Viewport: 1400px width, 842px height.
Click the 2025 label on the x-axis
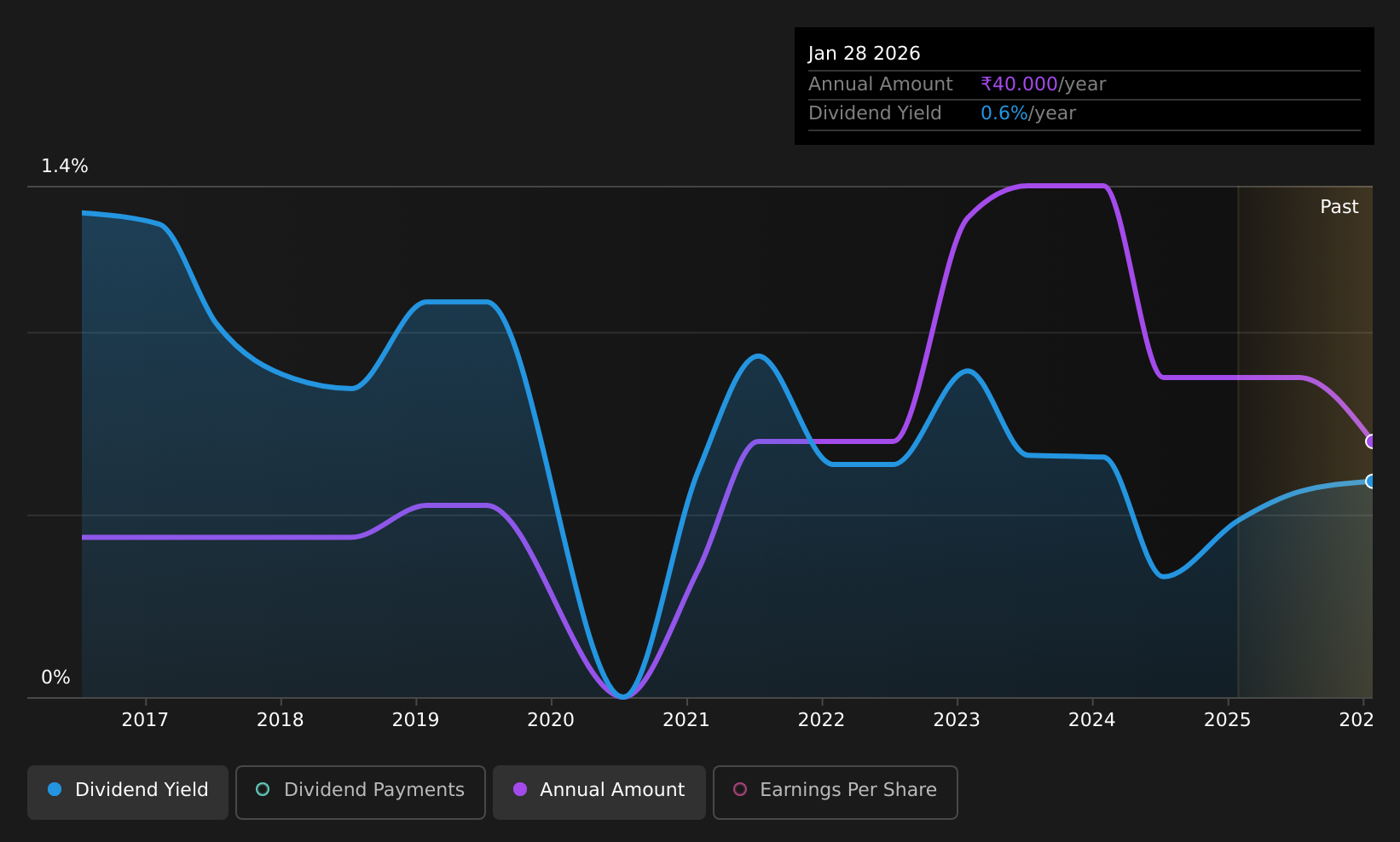(x=1227, y=720)
